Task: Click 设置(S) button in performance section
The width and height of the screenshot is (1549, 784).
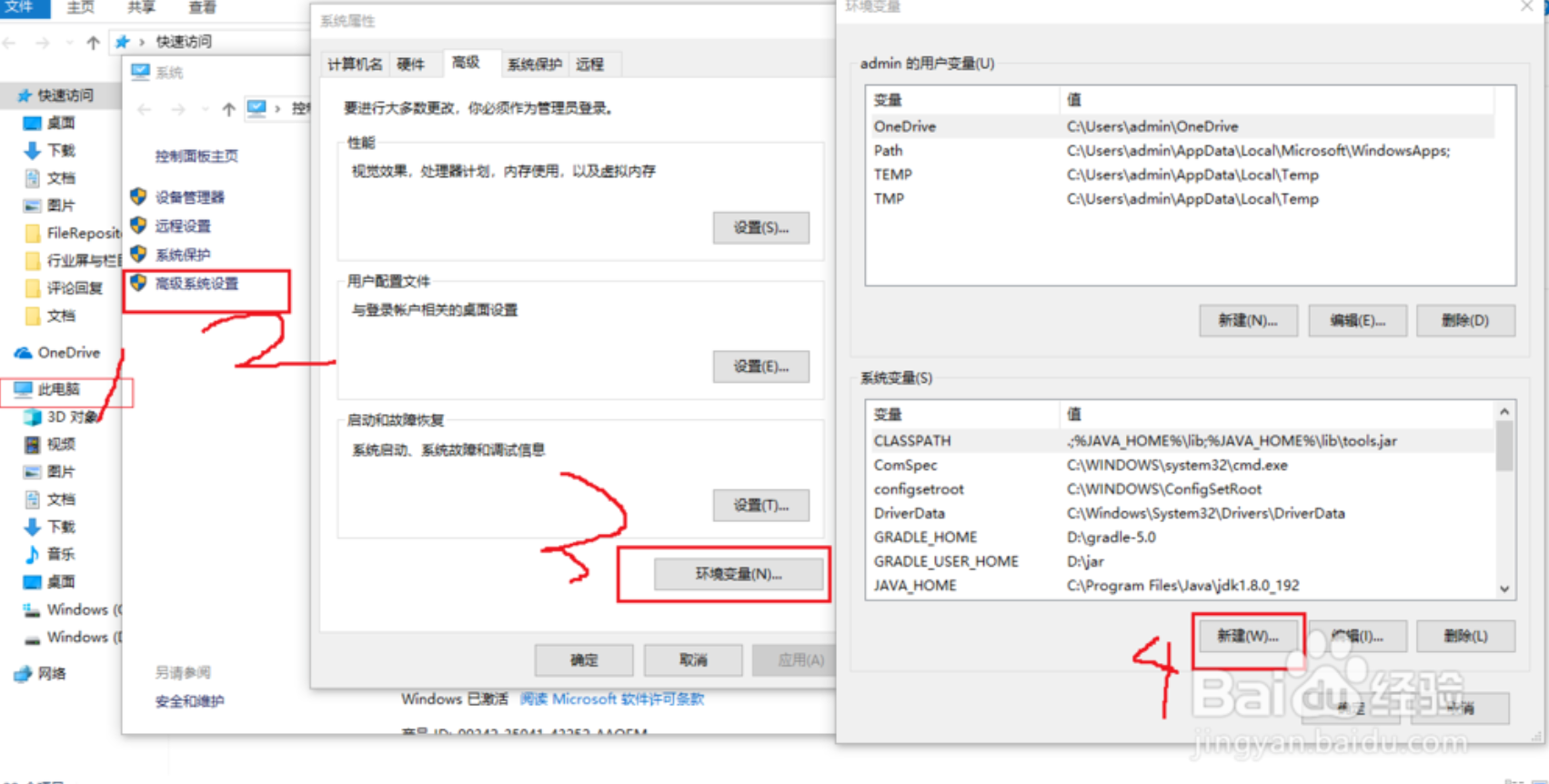Action: pyautogui.click(x=761, y=227)
